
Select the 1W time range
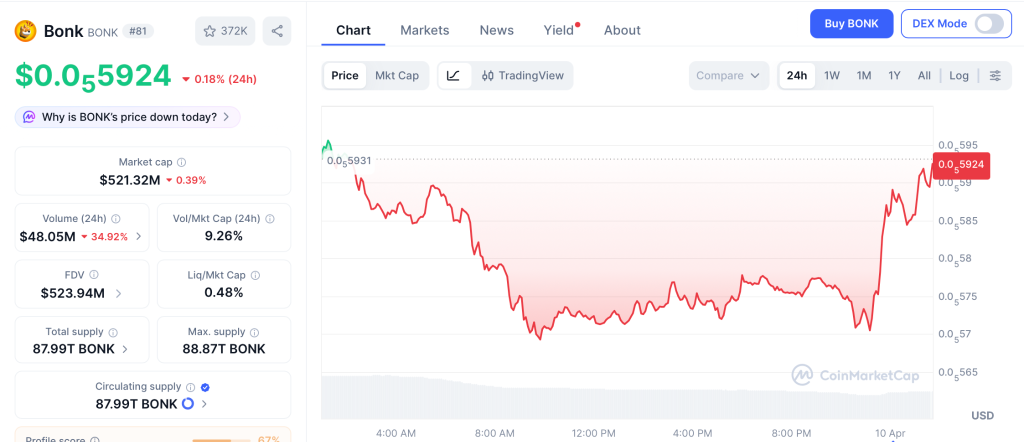pyautogui.click(x=832, y=75)
